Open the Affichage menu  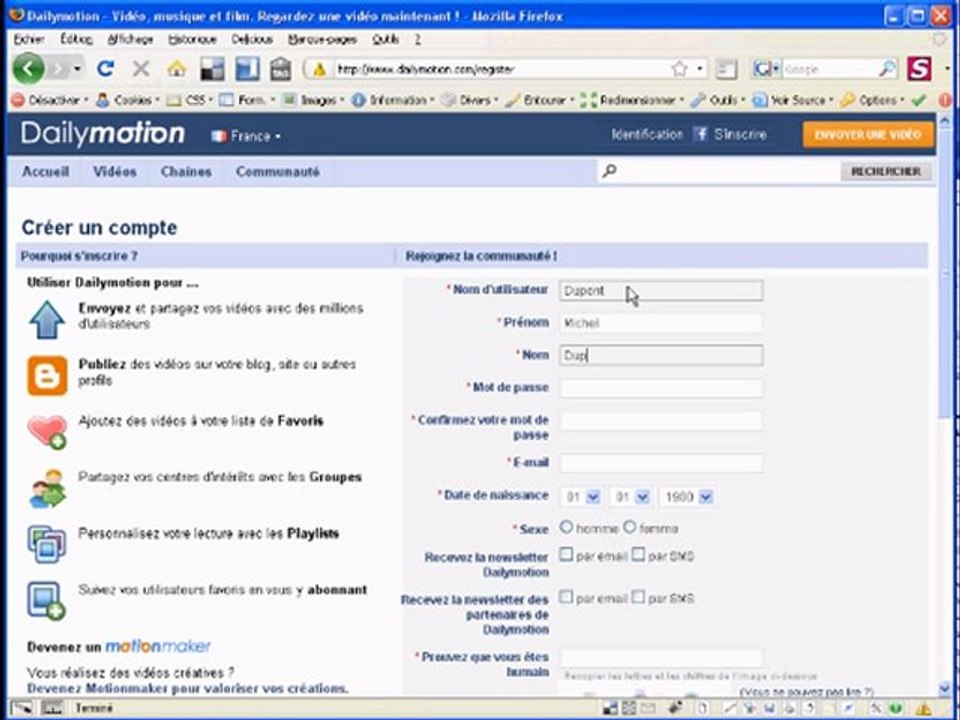[x=130, y=39]
